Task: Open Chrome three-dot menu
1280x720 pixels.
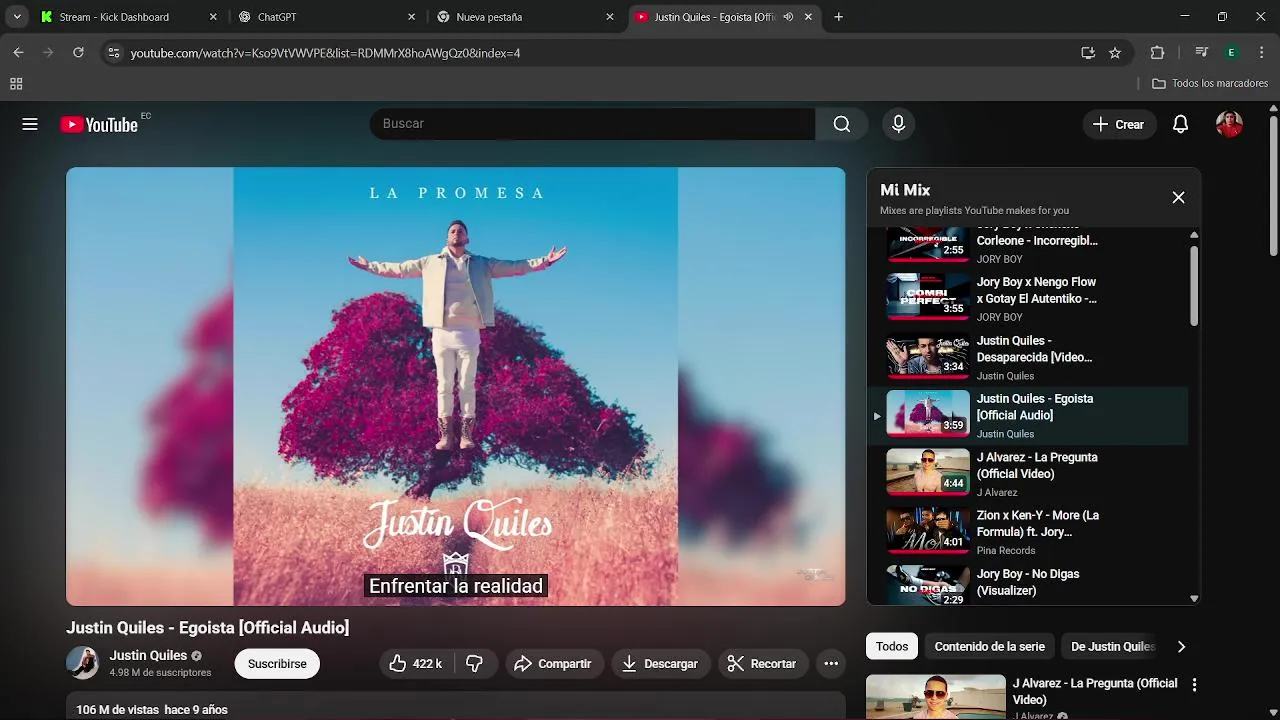Action: click(1261, 53)
